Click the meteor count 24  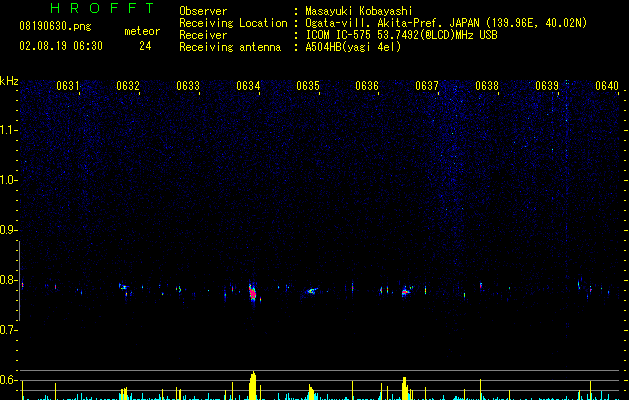(145, 46)
